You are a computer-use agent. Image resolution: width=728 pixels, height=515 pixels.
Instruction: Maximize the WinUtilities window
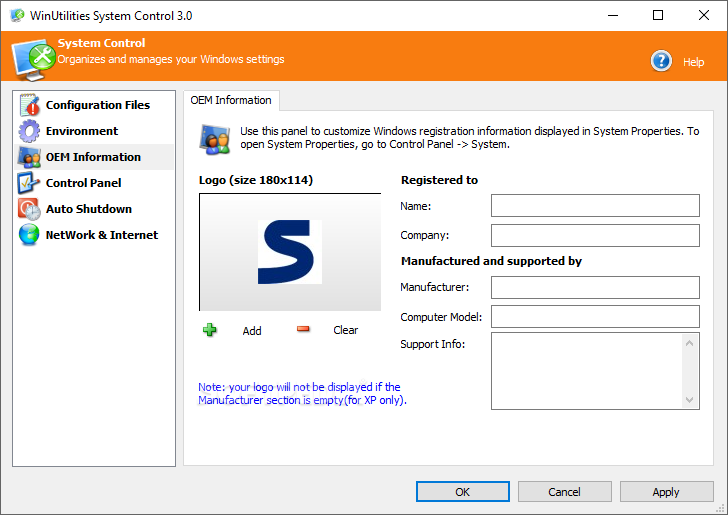point(658,15)
